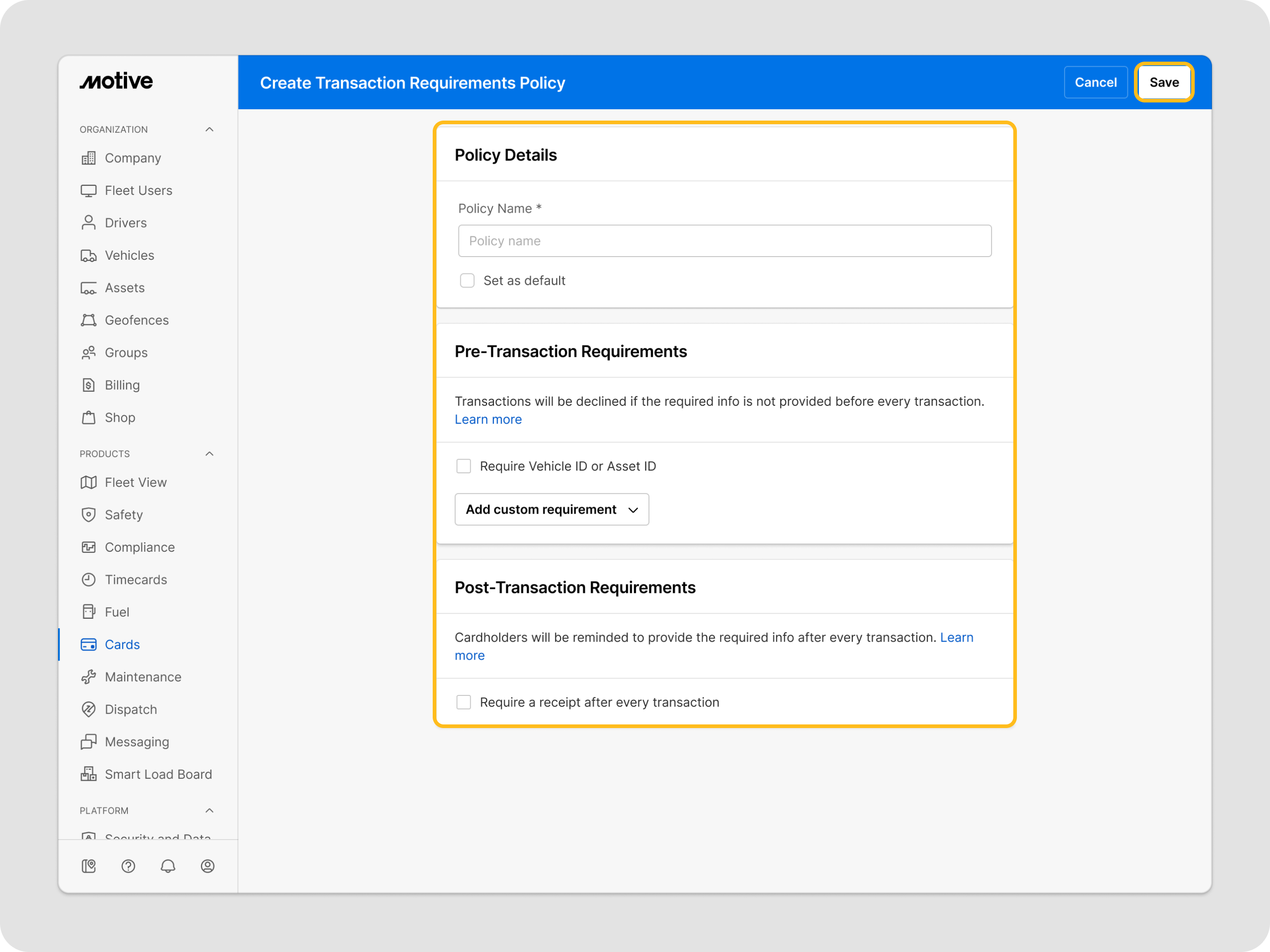Open Compliance from the sidebar
Viewport: 1270px width, 952px height.
point(140,548)
